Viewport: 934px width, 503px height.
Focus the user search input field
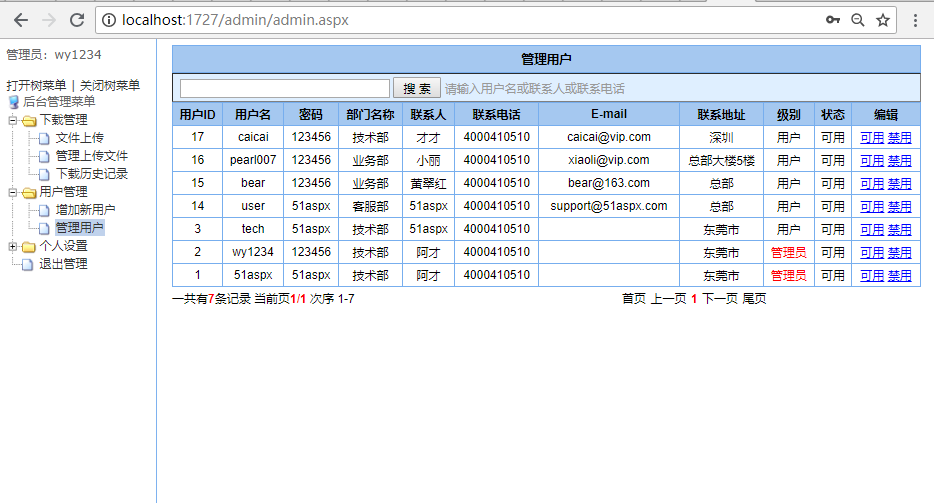[285, 88]
